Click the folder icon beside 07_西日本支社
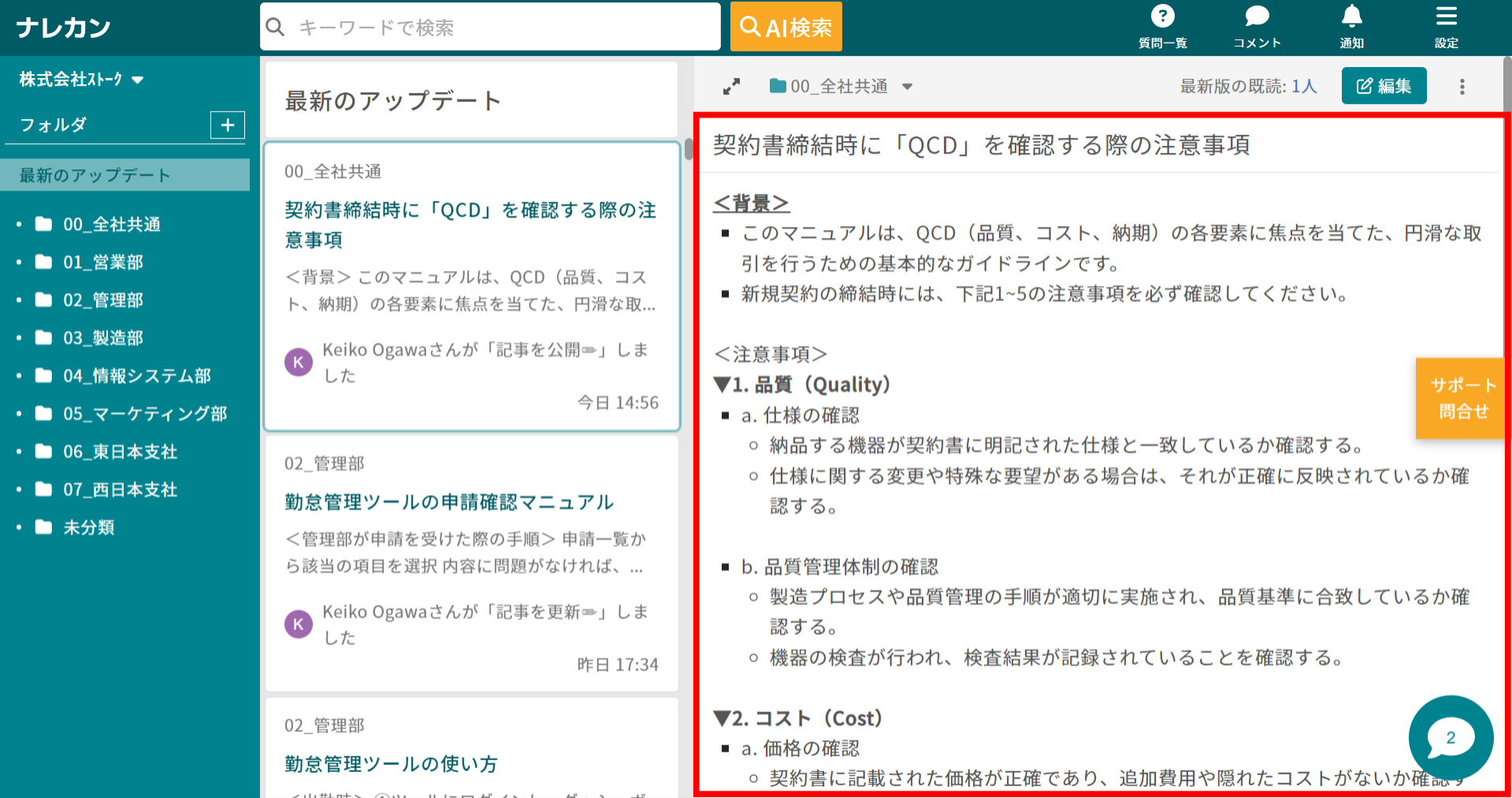This screenshot has height=798, width=1512. tap(44, 489)
